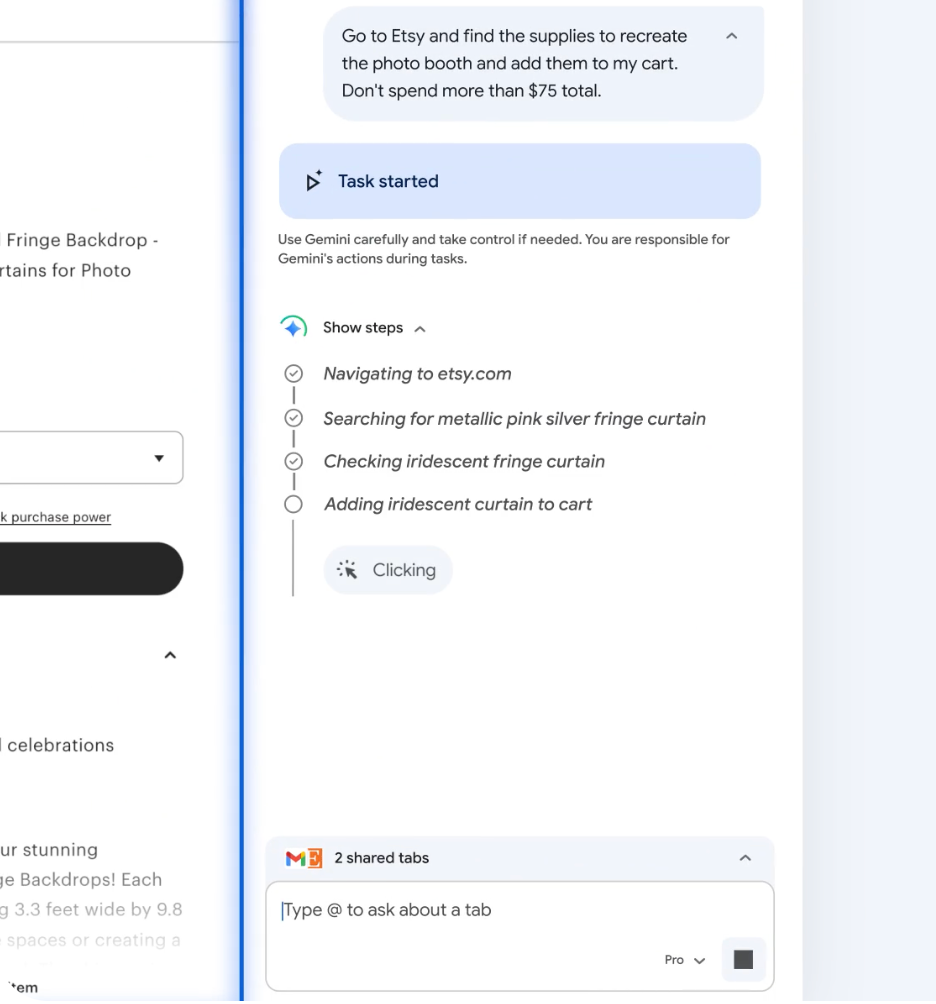Click the Task started banner
936x1004 pixels.
point(519,181)
